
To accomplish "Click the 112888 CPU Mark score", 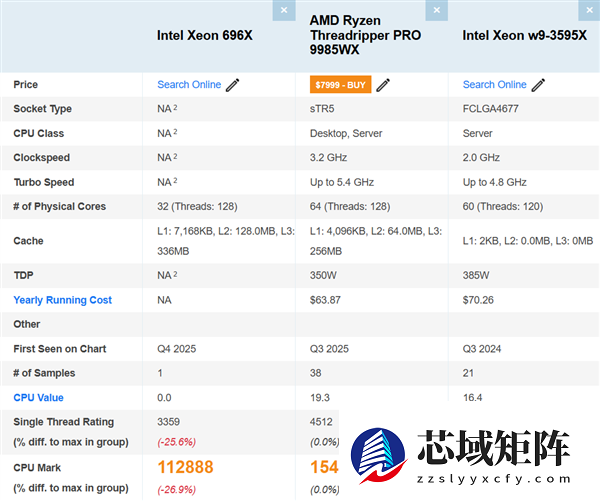I will coord(185,467).
